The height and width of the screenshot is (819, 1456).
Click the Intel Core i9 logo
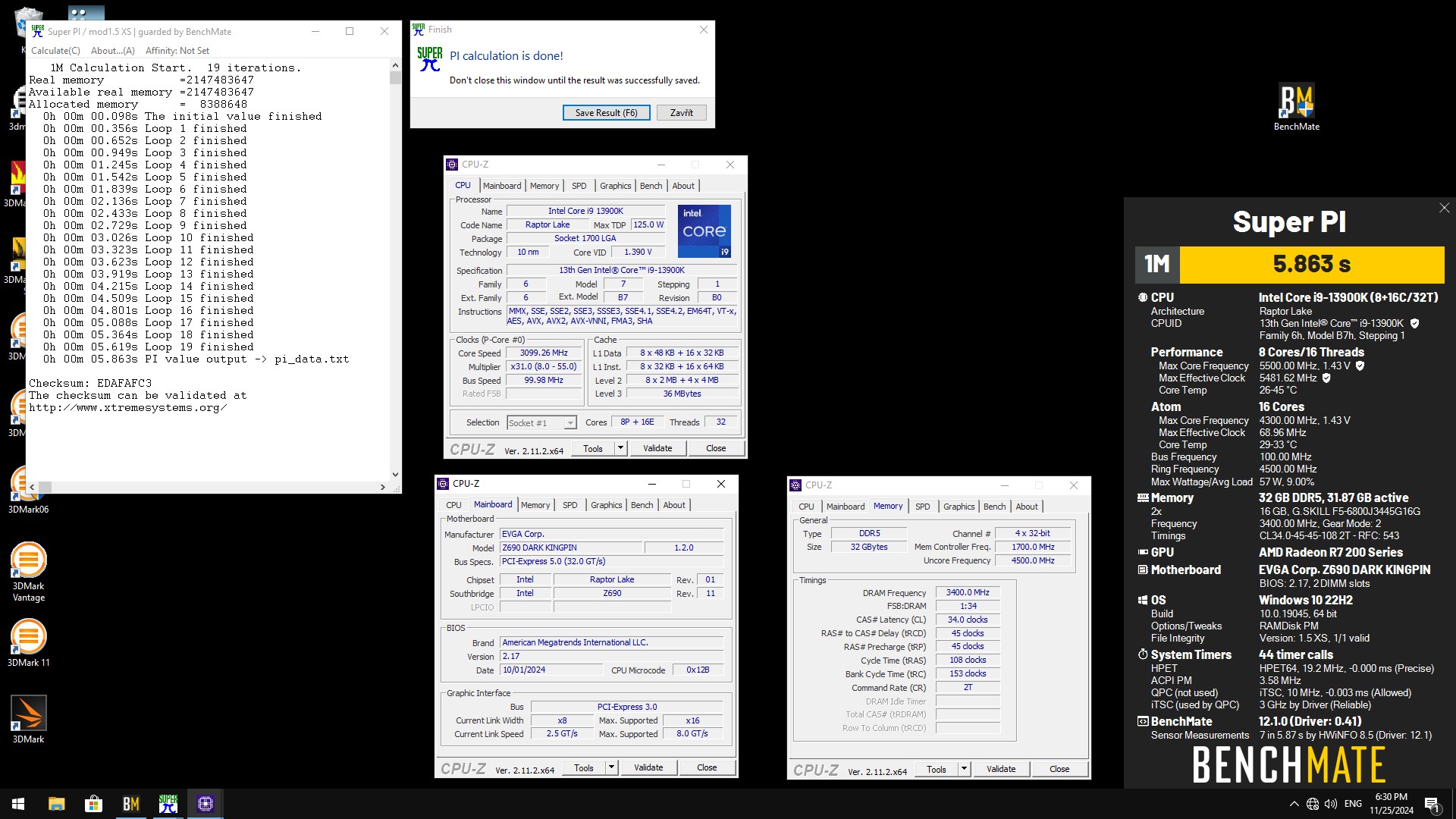[x=704, y=231]
